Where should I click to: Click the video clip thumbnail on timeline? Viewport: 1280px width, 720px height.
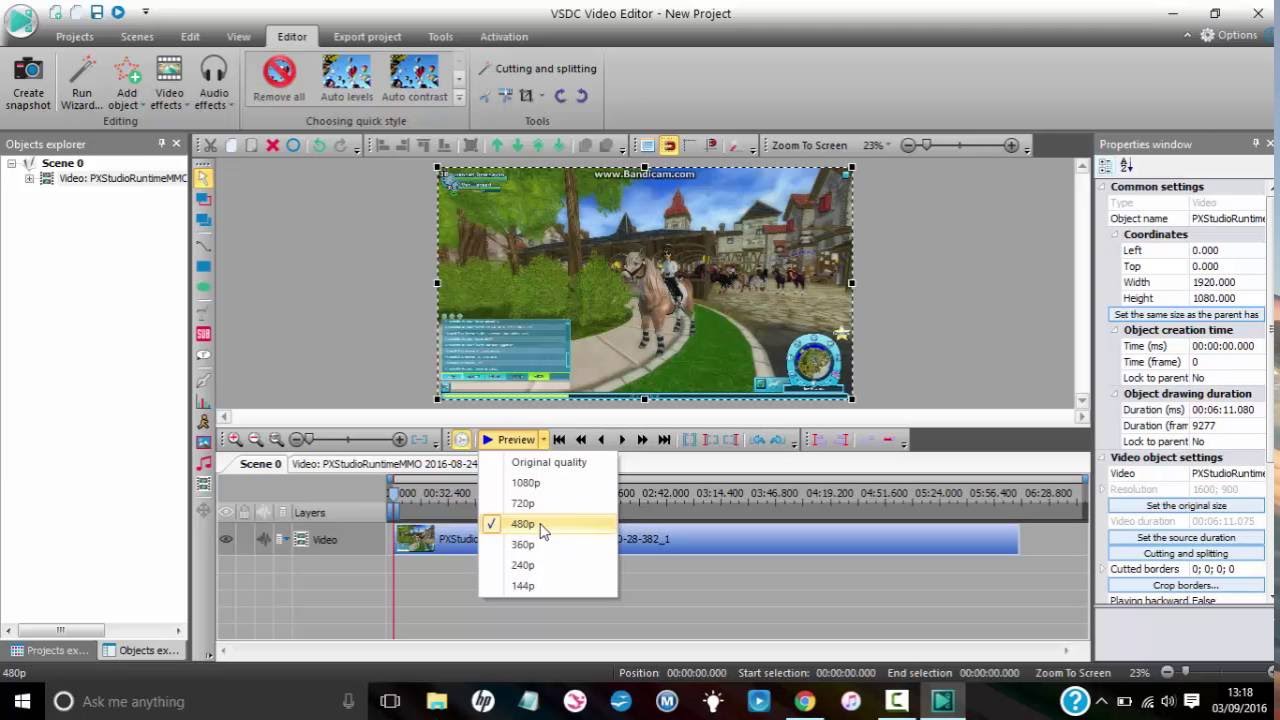coord(415,539)
